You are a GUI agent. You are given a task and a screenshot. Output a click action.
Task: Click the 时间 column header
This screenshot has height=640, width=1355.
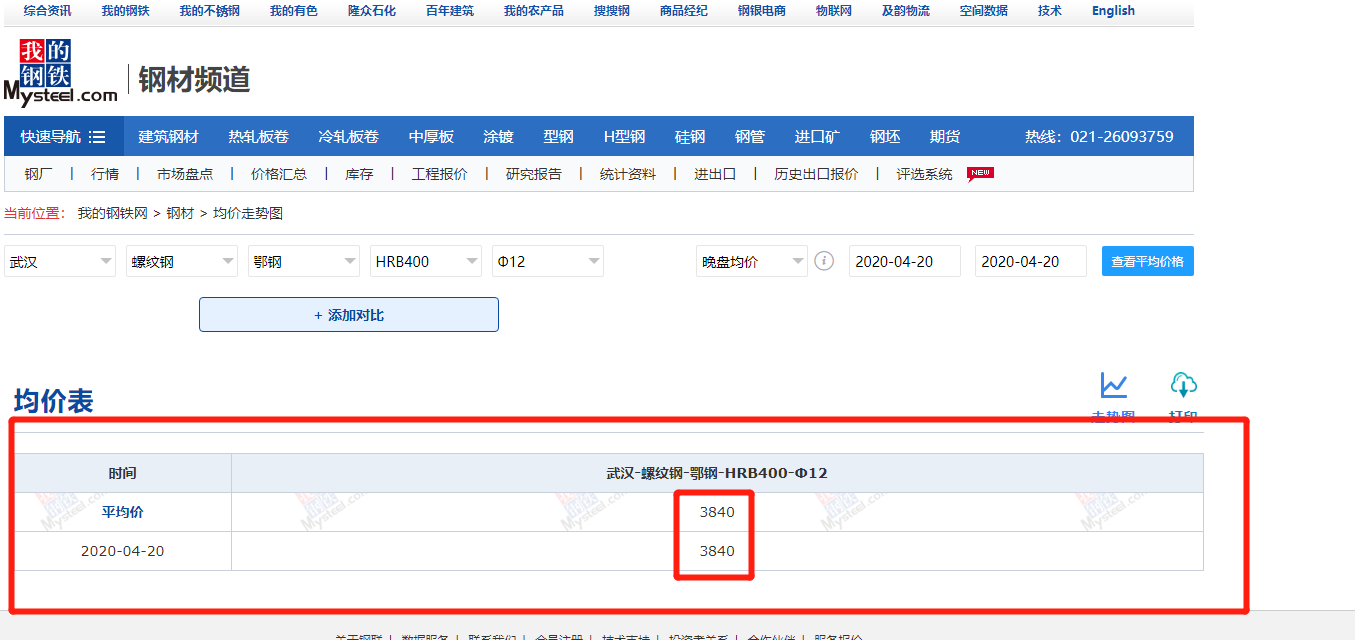pyautogui.click(x=123, y=473)
